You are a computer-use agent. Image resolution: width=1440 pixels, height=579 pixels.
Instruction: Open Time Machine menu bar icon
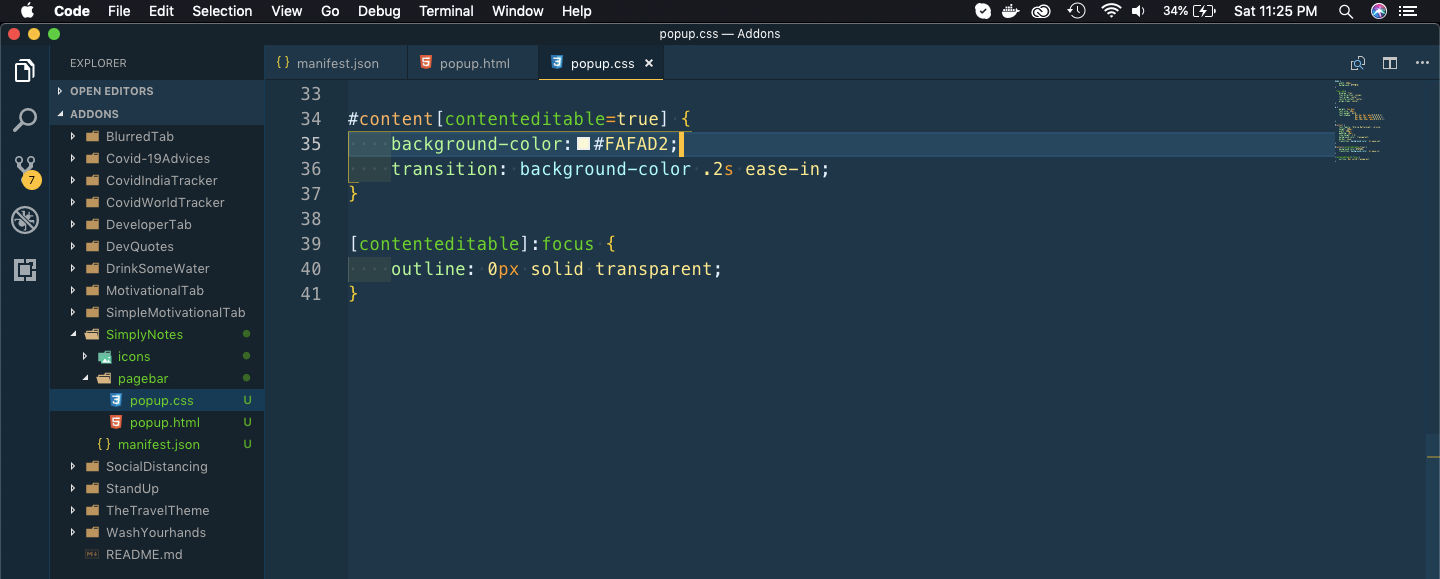pos(1077,11)
